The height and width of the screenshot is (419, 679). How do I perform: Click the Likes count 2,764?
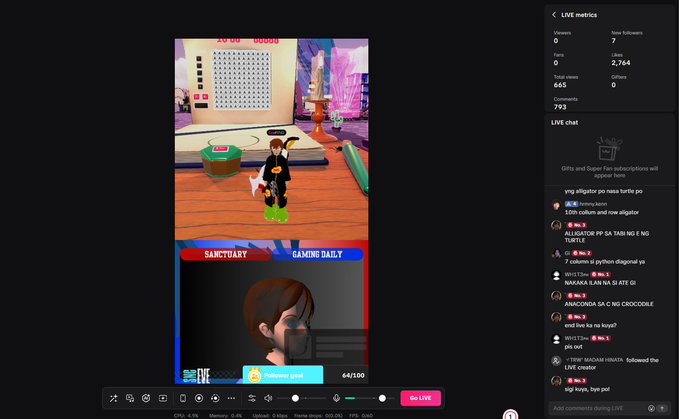point(621,63)
